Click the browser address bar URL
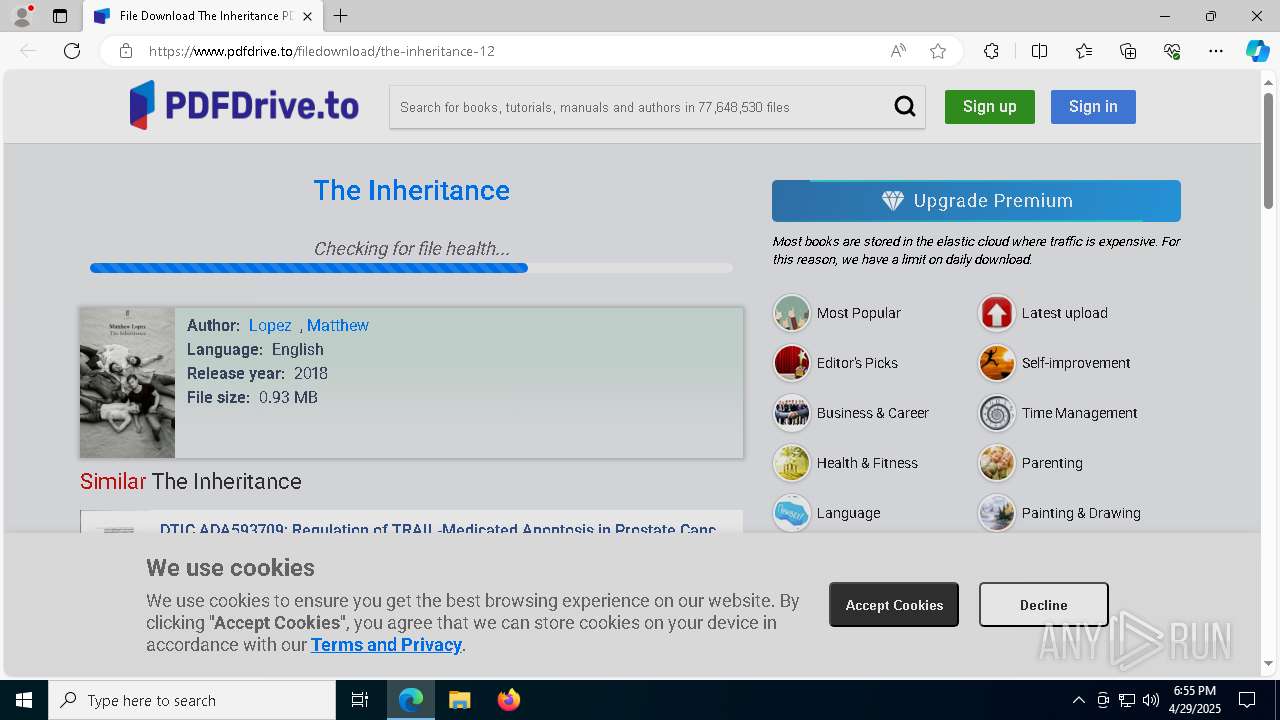Viewport: 1280px width, 720px height. click(322, 51)
